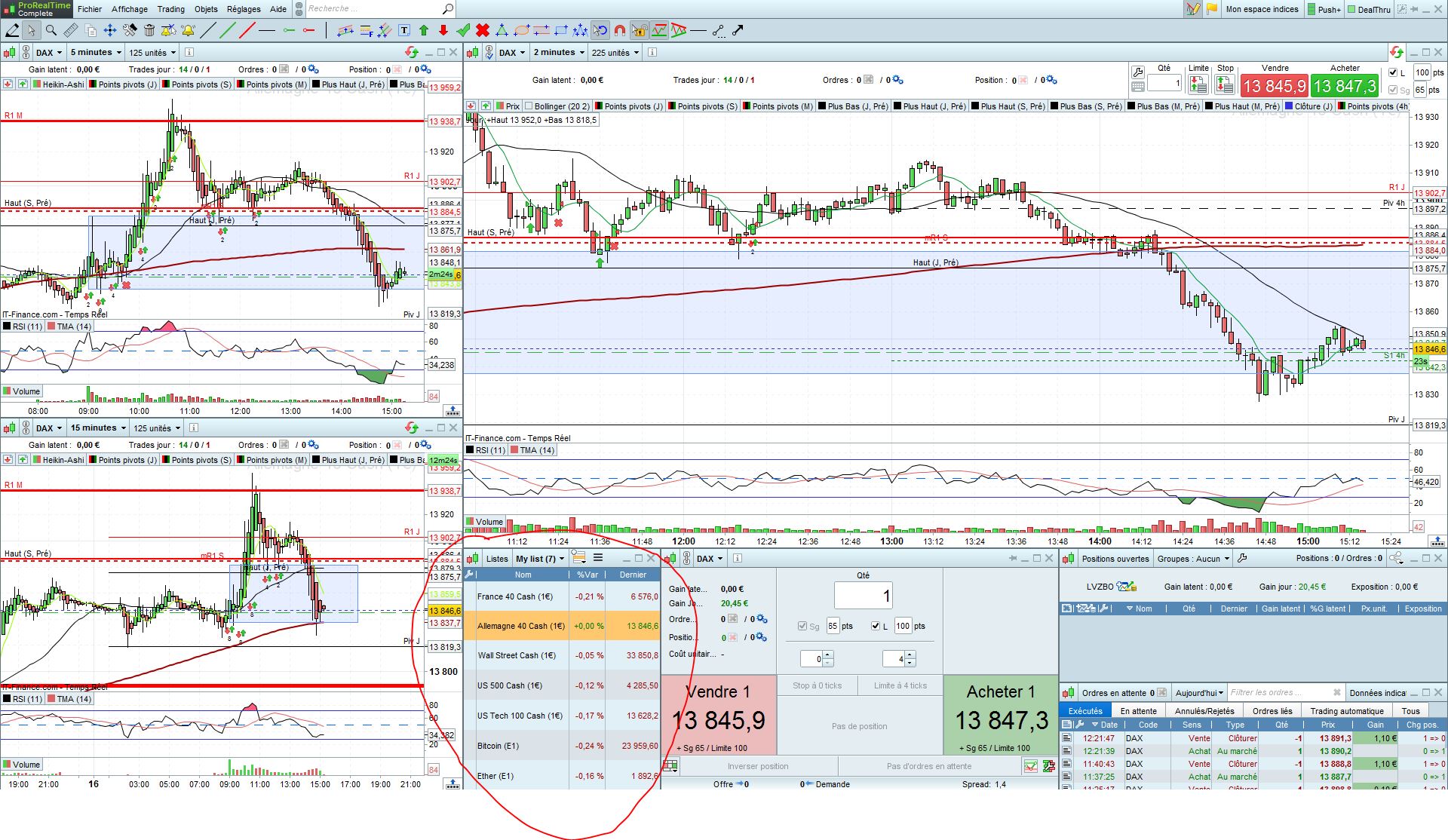Toggle the Sg checkbox beside 85 pts
Image resolution: width=1448 pixels, height=840 pixels.
click(802, 626)
